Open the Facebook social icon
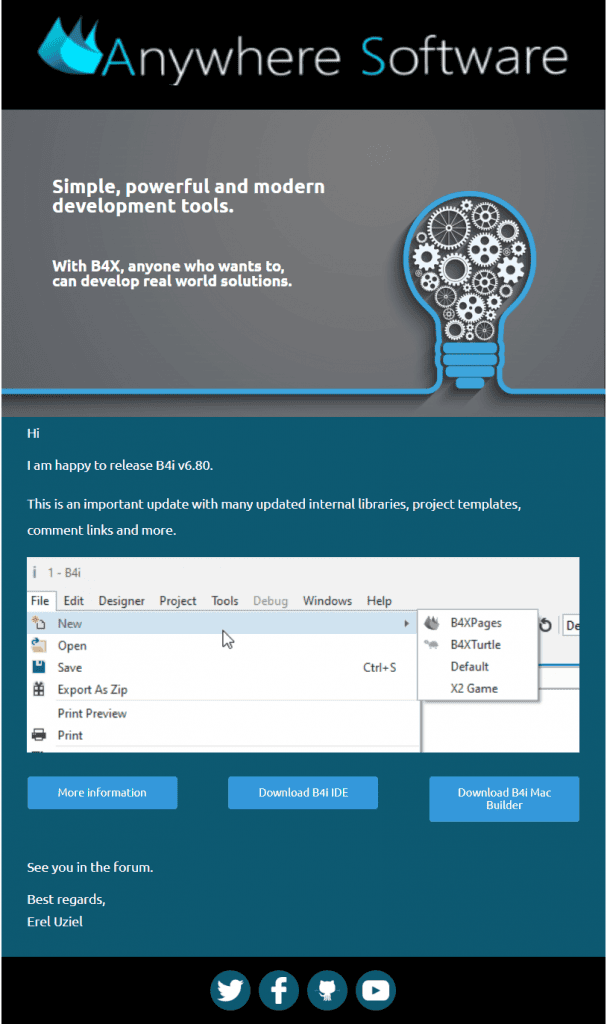 (x=278, y=990)
